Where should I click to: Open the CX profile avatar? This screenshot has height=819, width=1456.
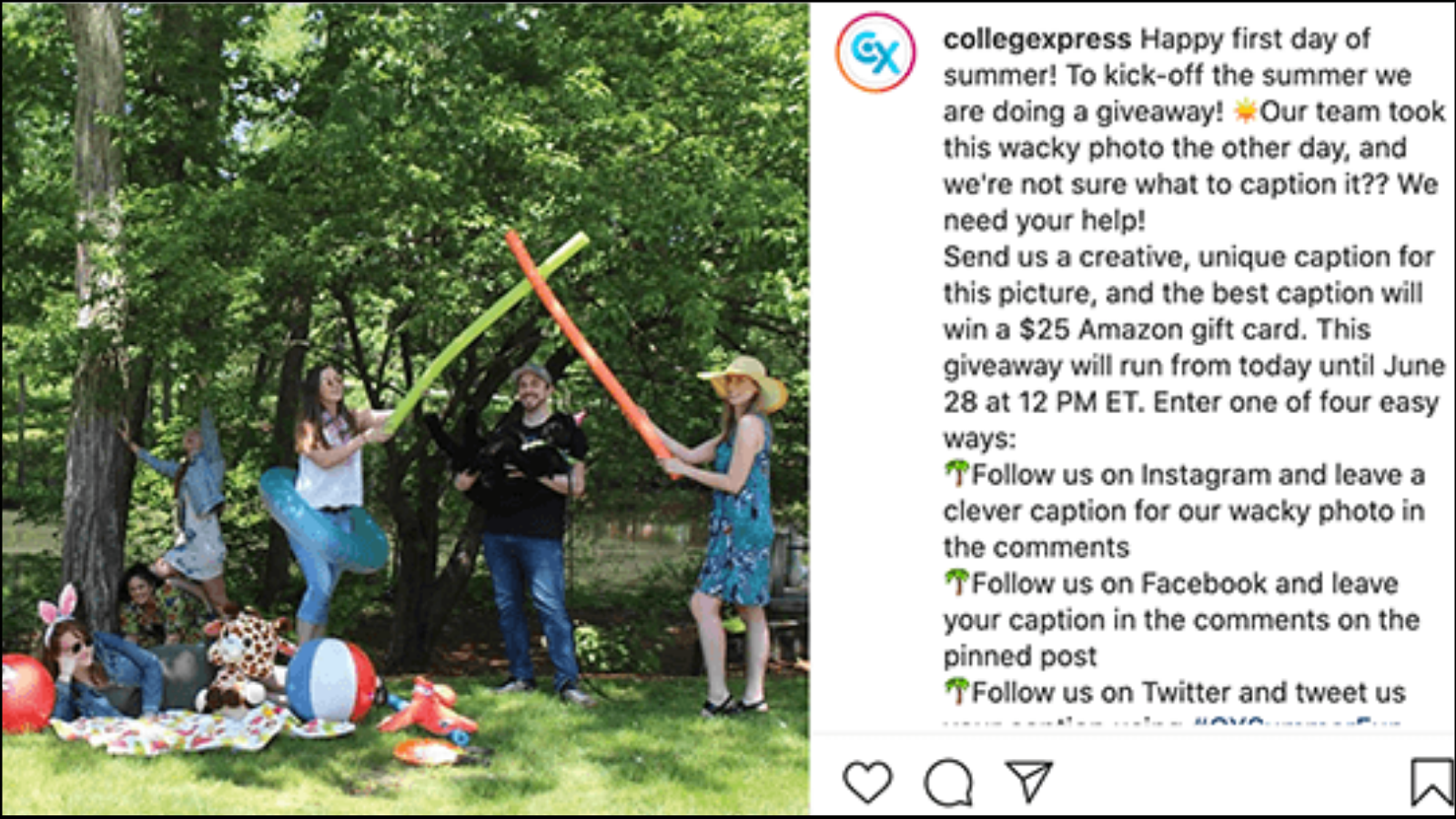click(875, 53)
